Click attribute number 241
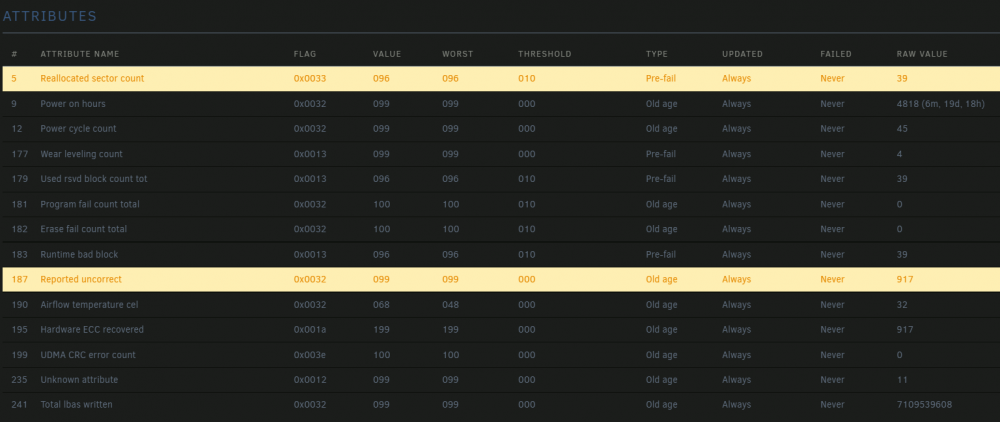This screenshot has width=1000, height=422. [x=20, y=405]
